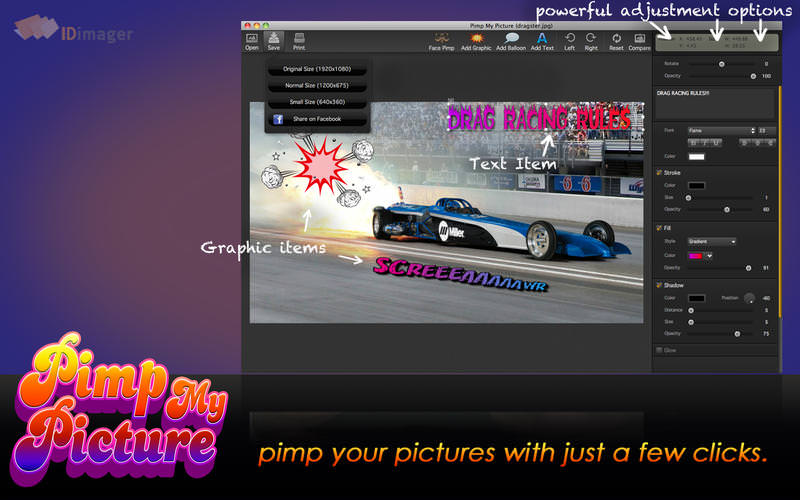The width and height of the screenshot is (800, 500).
Task: Click the Fill gradient color swatch
Action: click(x=696, y=256)
